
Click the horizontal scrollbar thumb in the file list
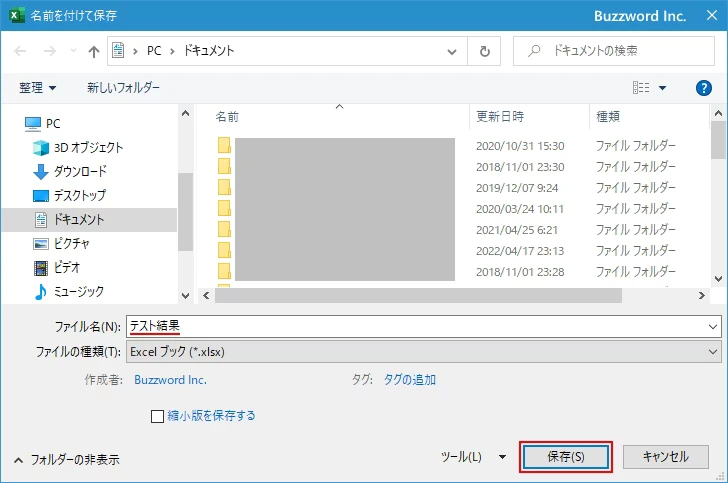pyautogui.click(x=418, y=295)
